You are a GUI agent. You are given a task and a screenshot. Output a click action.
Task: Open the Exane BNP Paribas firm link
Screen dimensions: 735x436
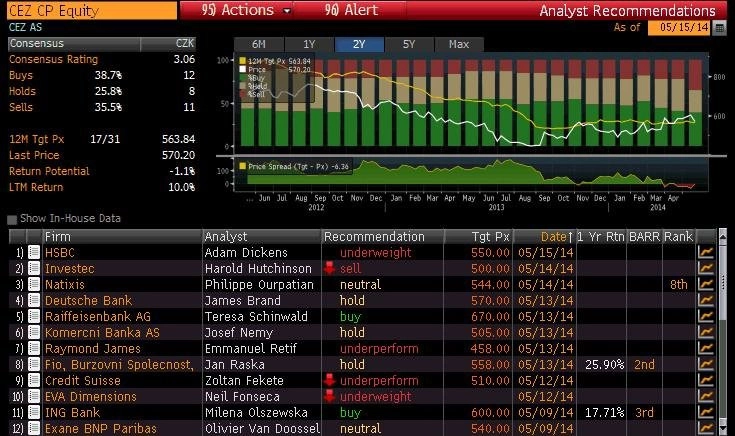[x=101, y=428]
